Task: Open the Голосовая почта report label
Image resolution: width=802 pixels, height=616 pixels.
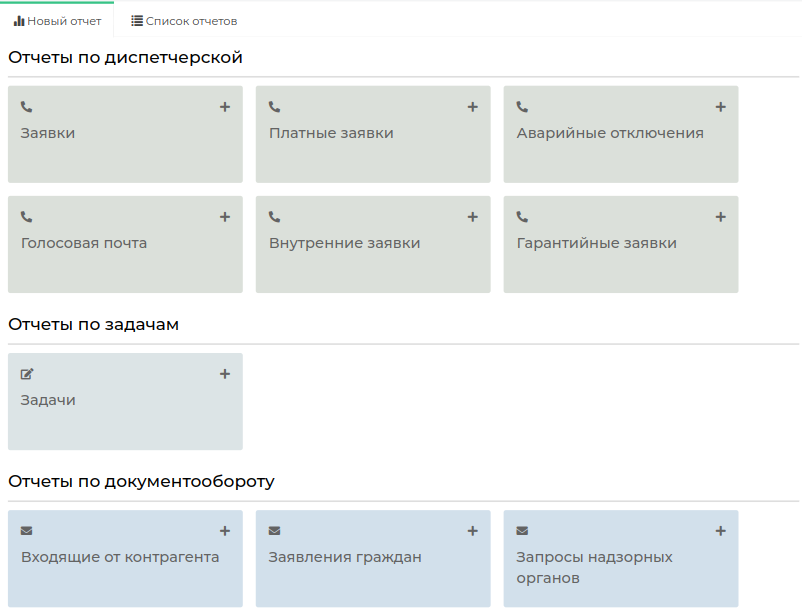Action: 84,243
